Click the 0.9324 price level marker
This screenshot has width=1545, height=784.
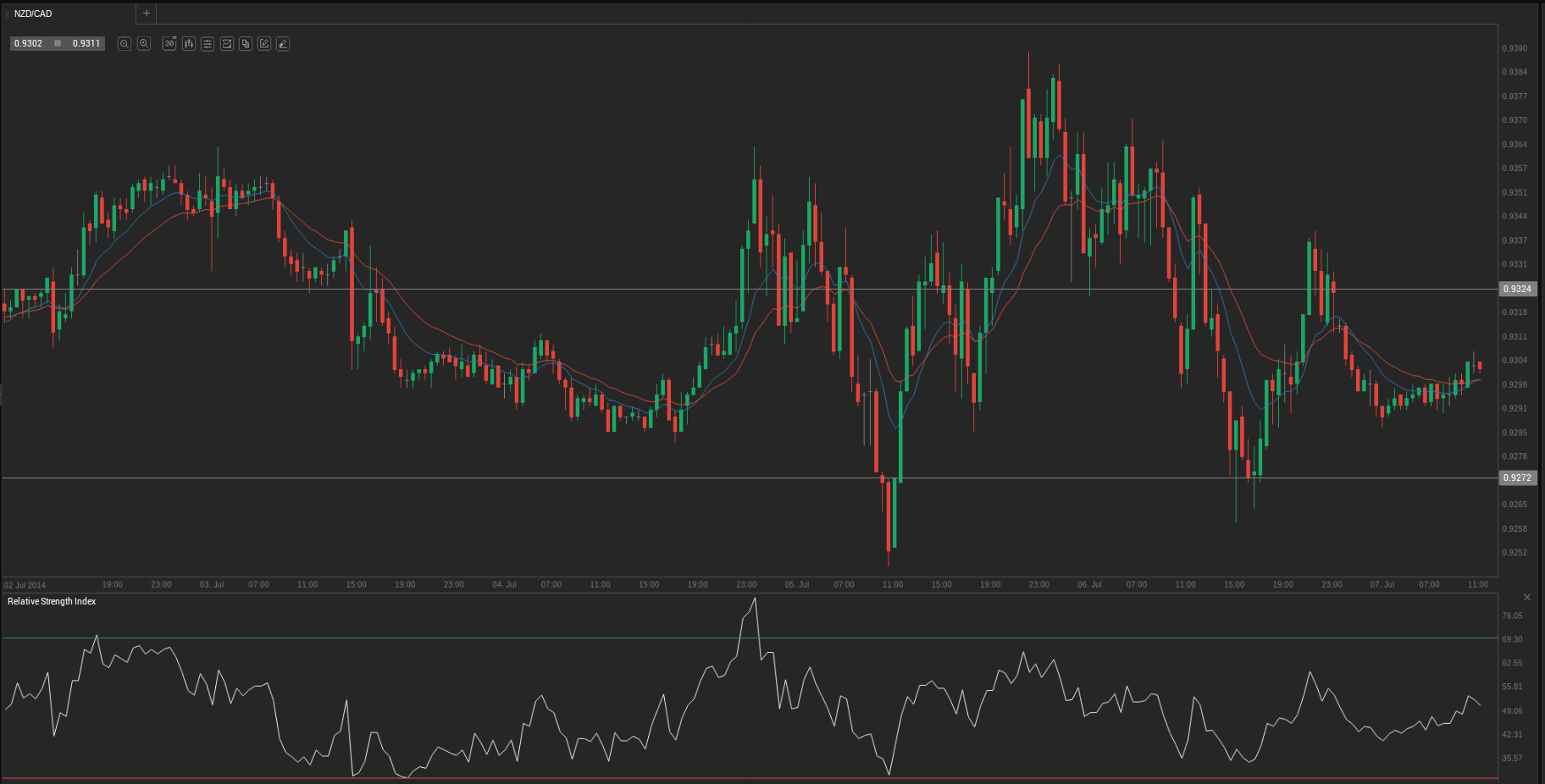1517,289
